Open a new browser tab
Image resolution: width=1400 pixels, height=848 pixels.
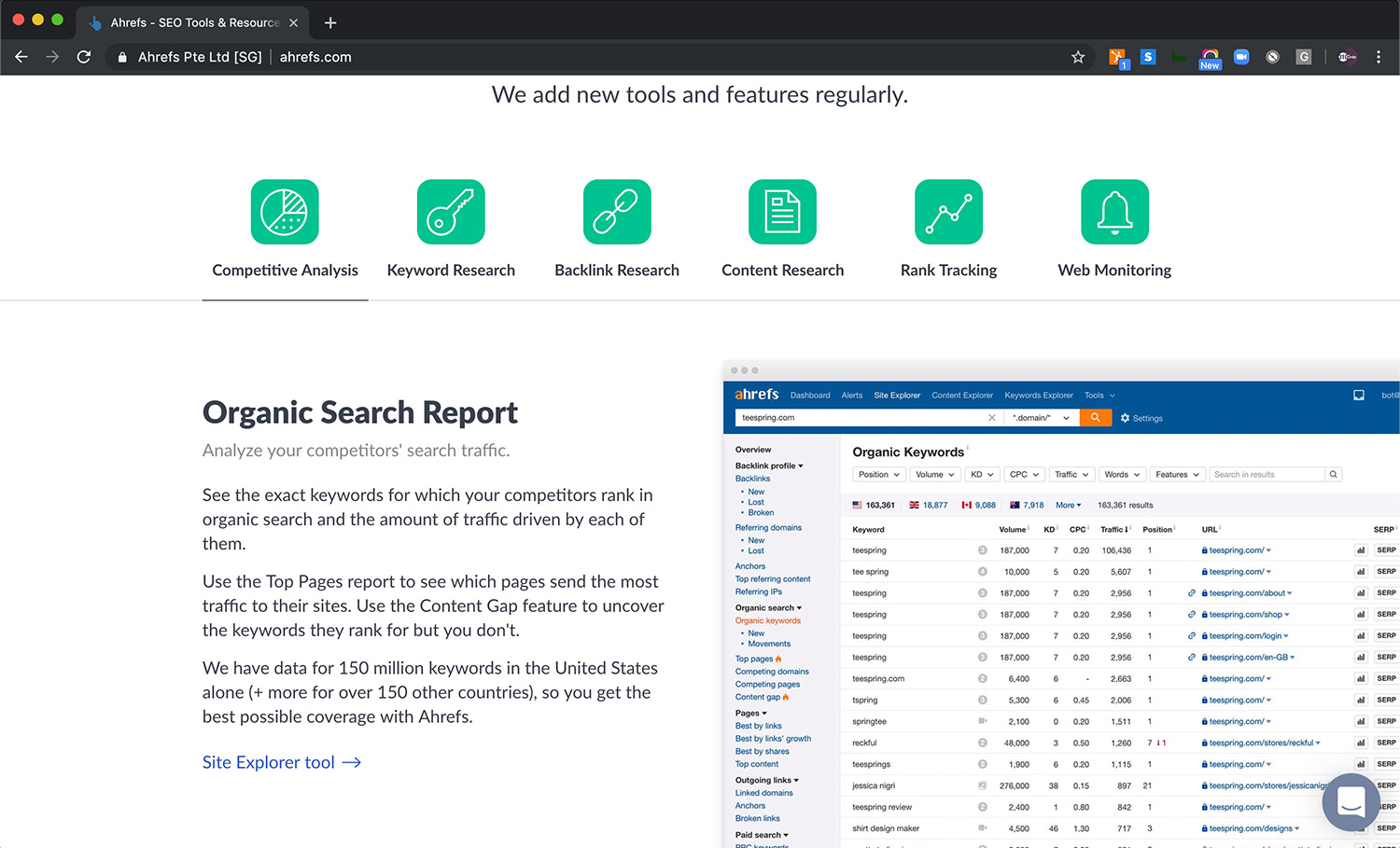[x=330, y=22]
